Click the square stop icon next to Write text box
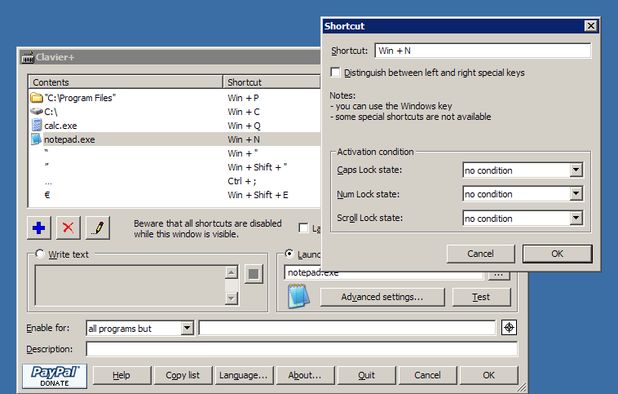This screenshot has width=618, height=394. tap(253, 274)
